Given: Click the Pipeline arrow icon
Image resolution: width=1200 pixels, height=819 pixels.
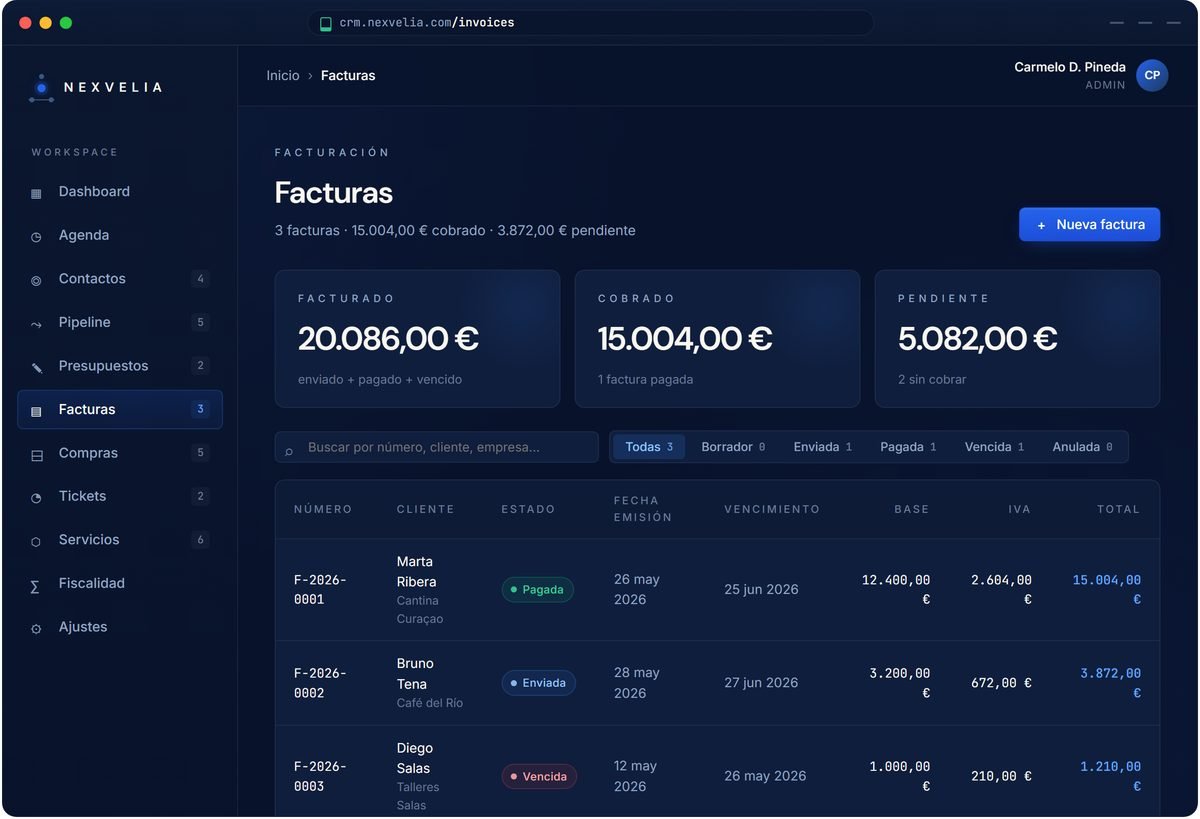Looking at the screenshot, I should 36,324.
